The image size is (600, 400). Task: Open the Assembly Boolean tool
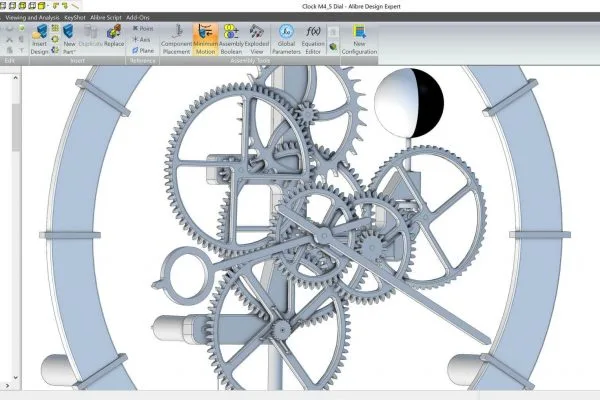coord(231,39)
